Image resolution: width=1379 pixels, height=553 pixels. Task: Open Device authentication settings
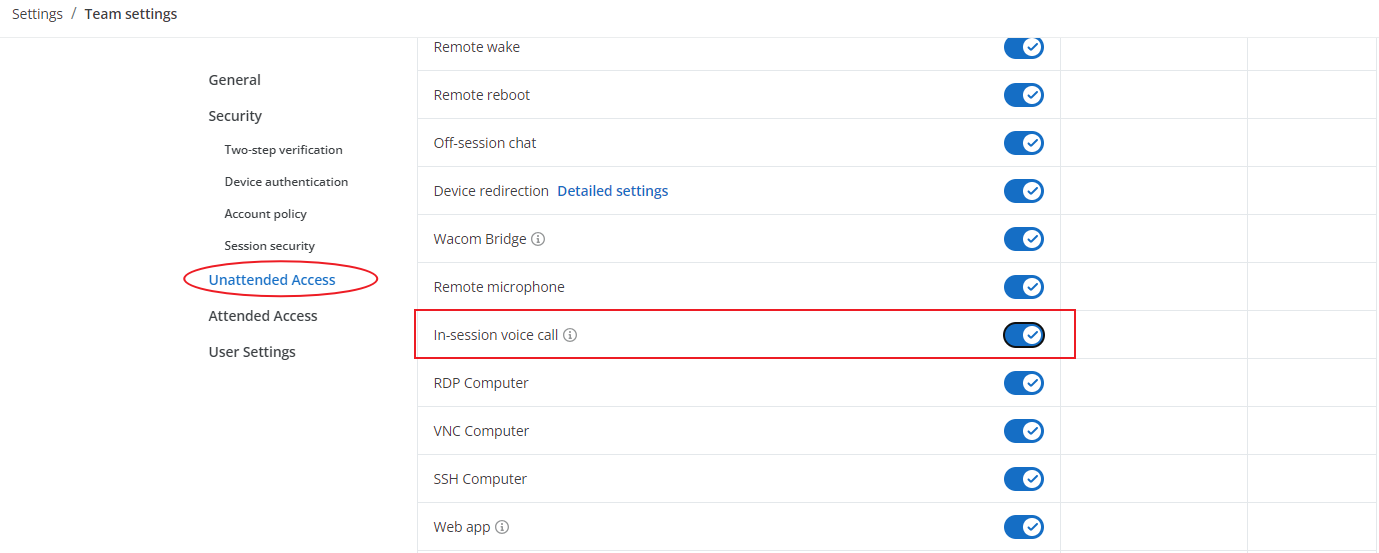pyautogui.click(x=286, y=182)
